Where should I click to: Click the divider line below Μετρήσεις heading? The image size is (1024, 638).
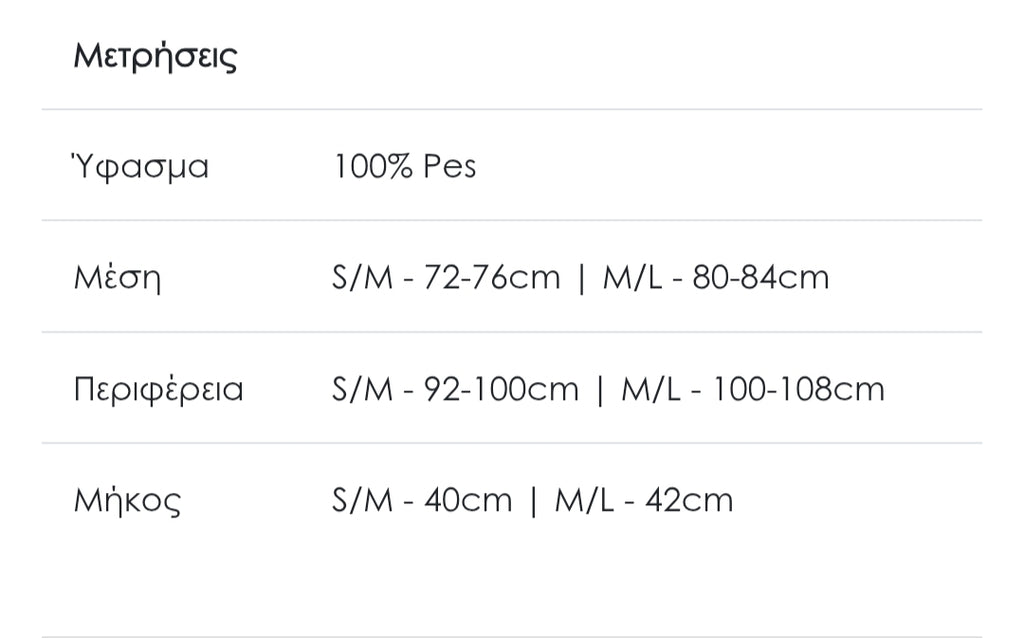512,109
